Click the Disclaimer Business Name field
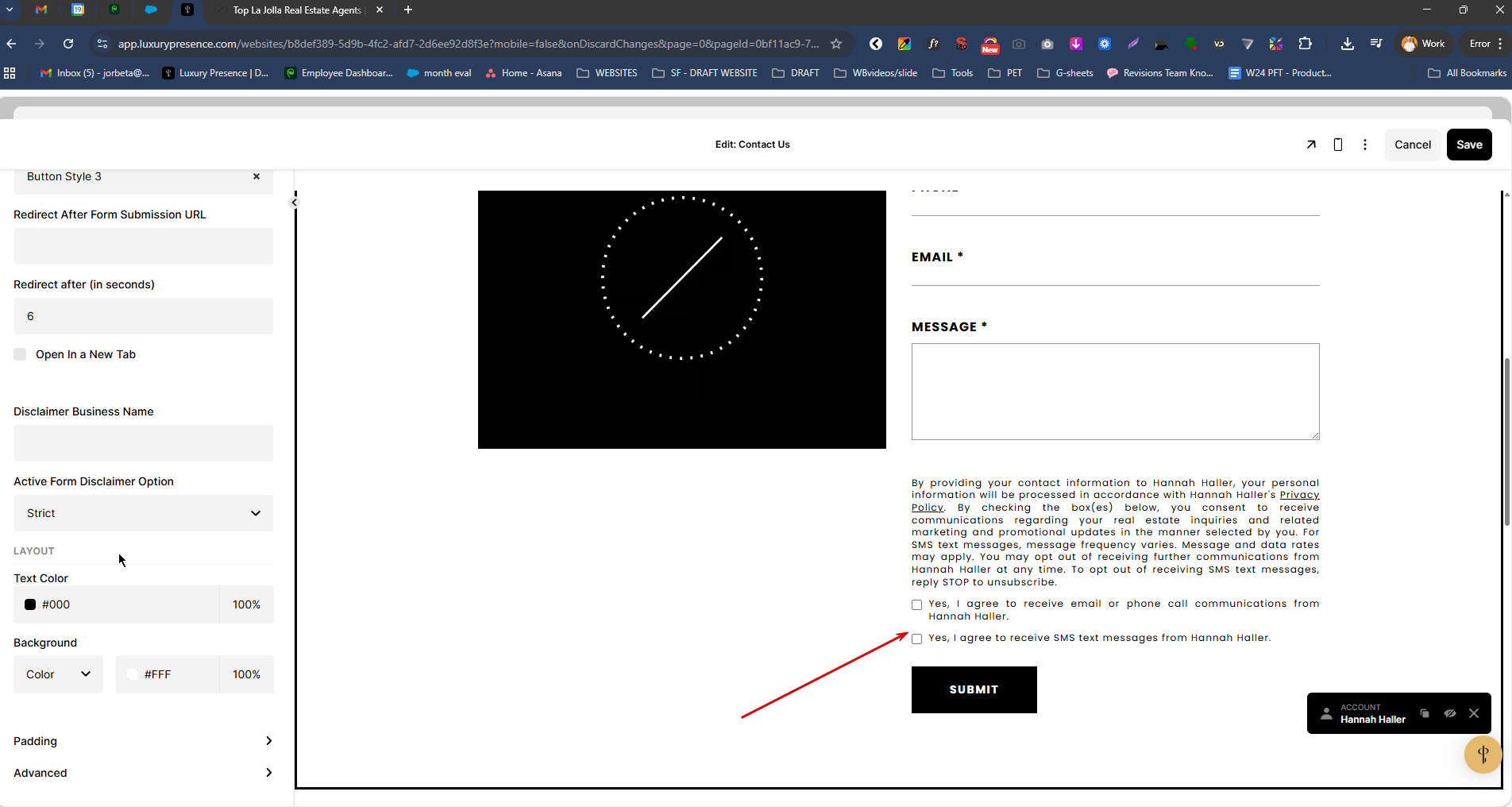Viewport: 1512px width, 807px height. tap(144, 443)
